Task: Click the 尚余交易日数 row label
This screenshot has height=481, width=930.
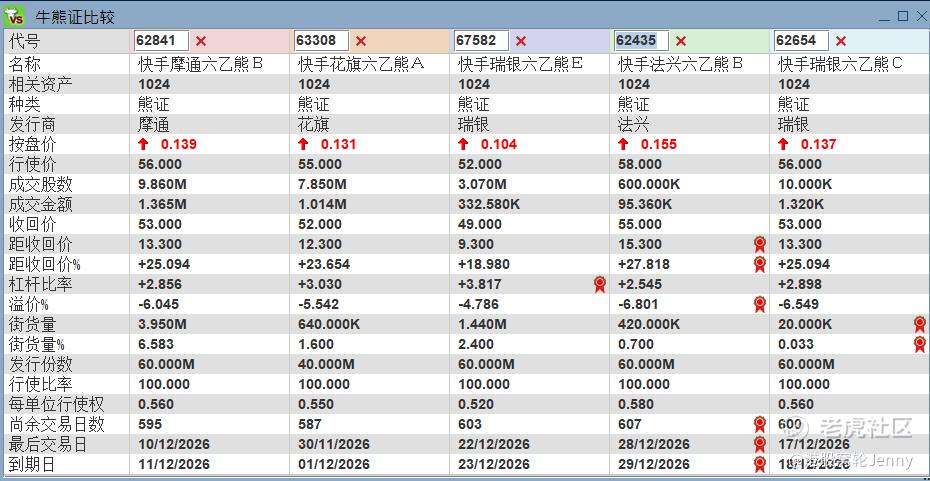Action: pos(56,424)
